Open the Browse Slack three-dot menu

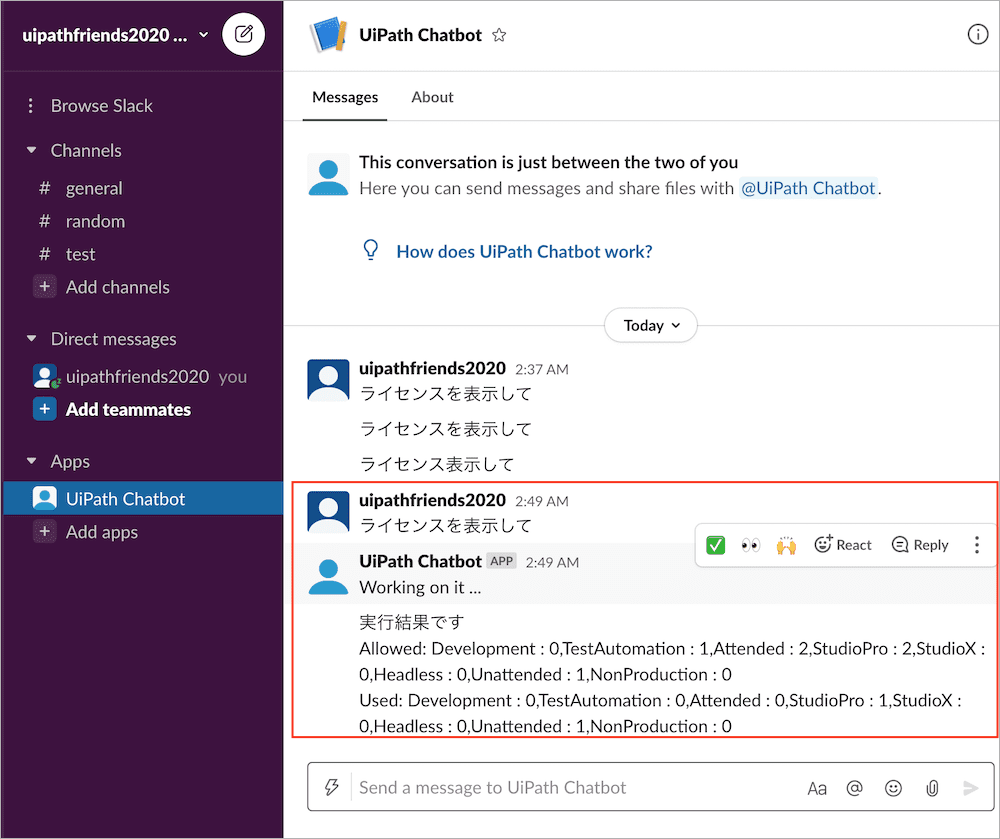pyautogui.click(x=30, y=106)
